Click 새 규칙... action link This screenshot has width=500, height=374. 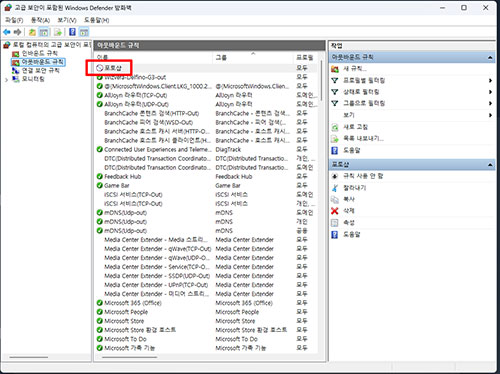point(355,69)
